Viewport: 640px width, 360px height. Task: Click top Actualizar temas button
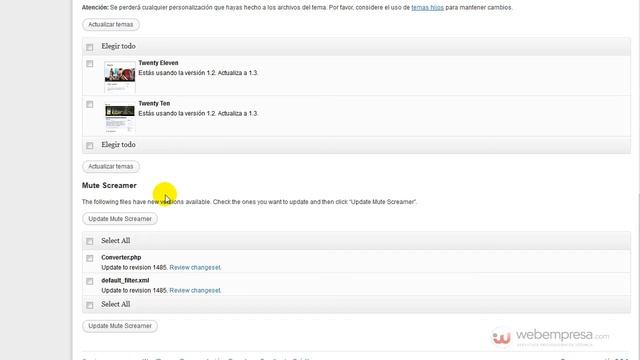[x=111, y=24]
